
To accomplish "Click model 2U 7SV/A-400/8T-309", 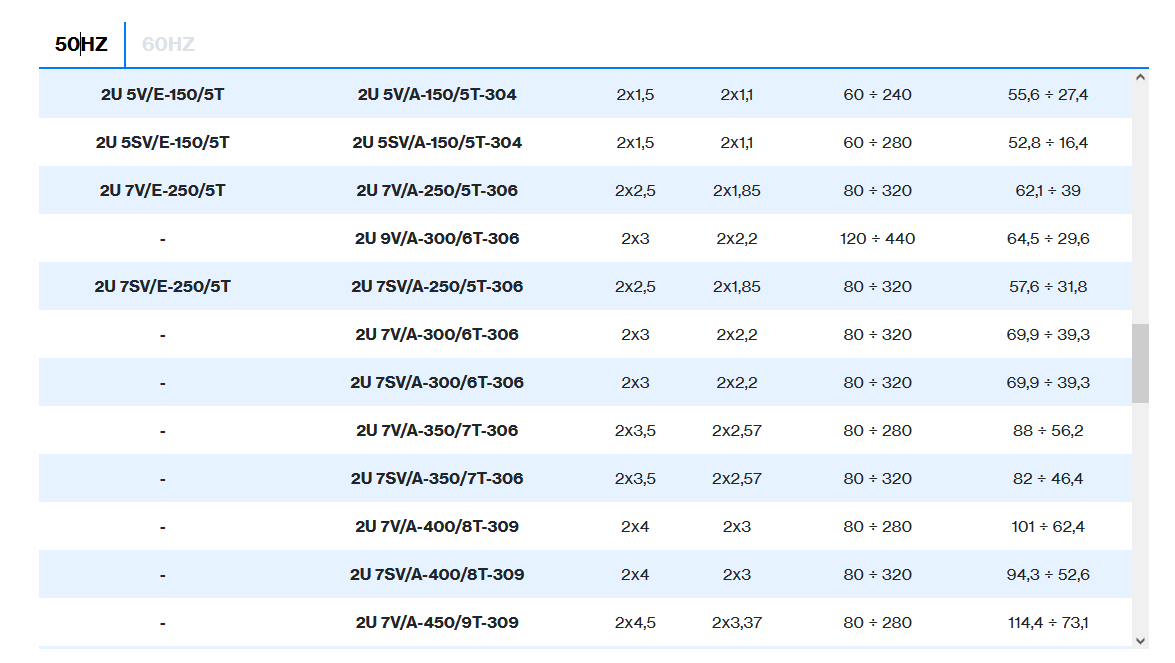I will pos(437,575).
